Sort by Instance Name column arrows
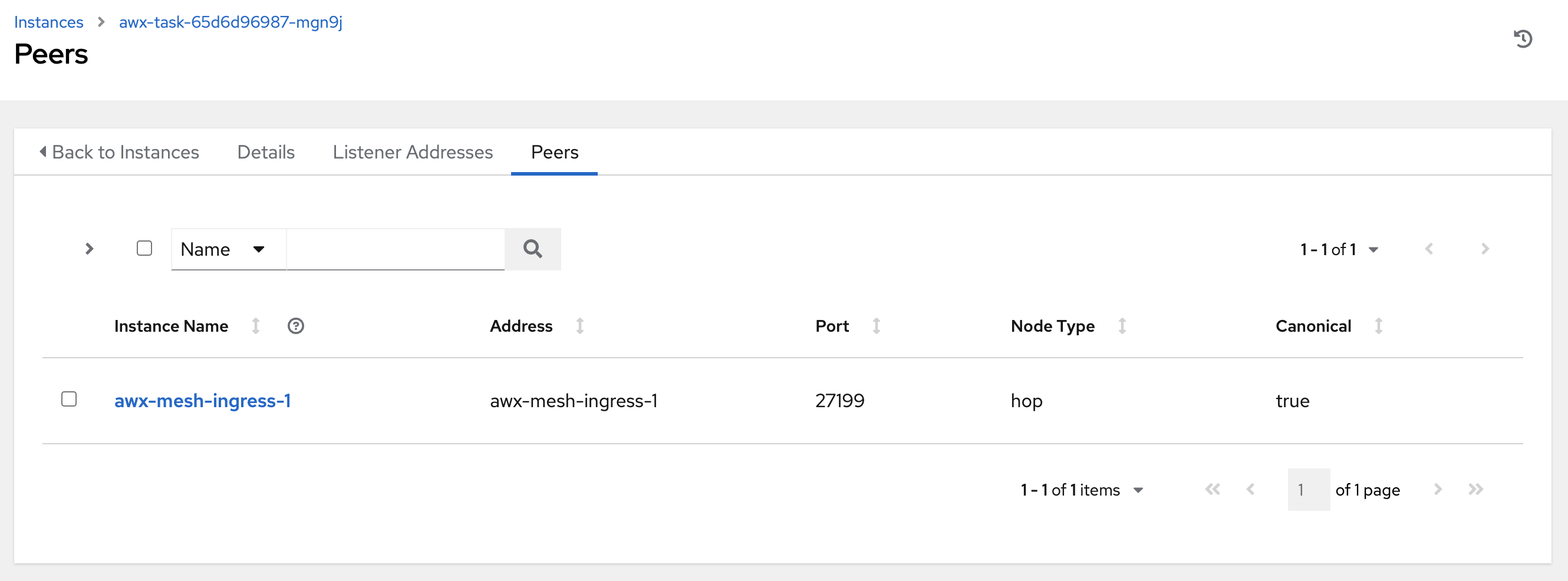This screenshot has height=581, width=1568. point(256,326)
